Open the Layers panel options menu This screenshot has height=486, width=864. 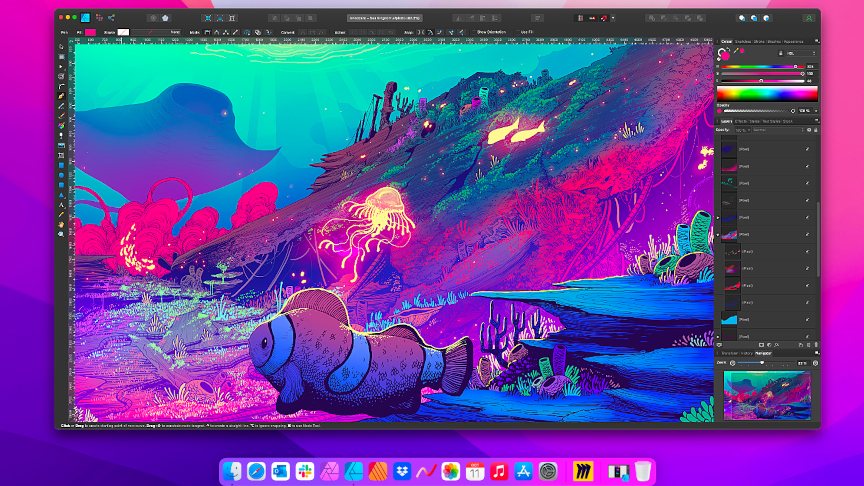pyautogui.click(x=817, y=121)
